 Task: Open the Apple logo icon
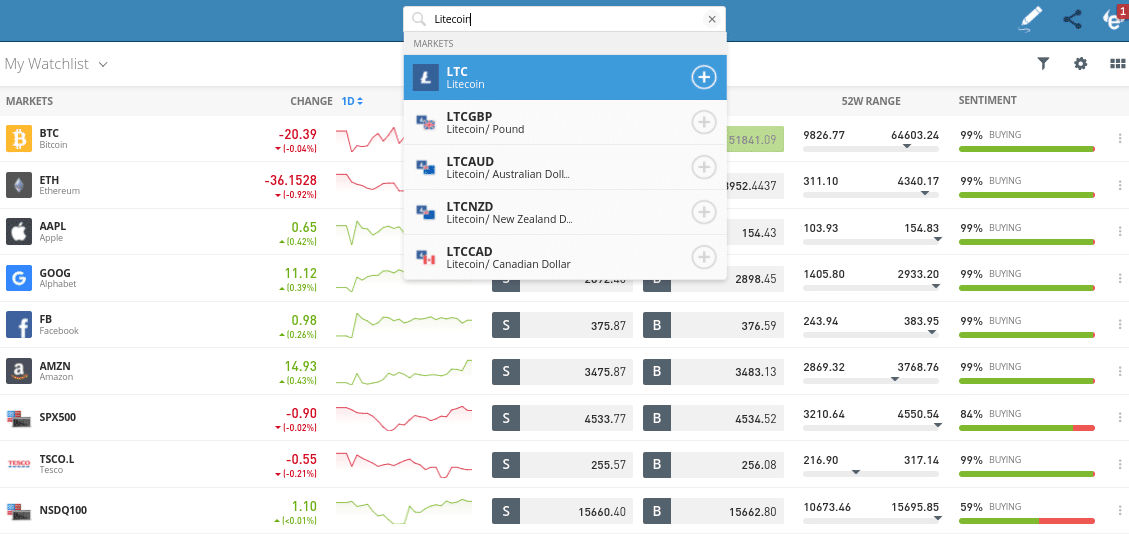click(19, 232)
